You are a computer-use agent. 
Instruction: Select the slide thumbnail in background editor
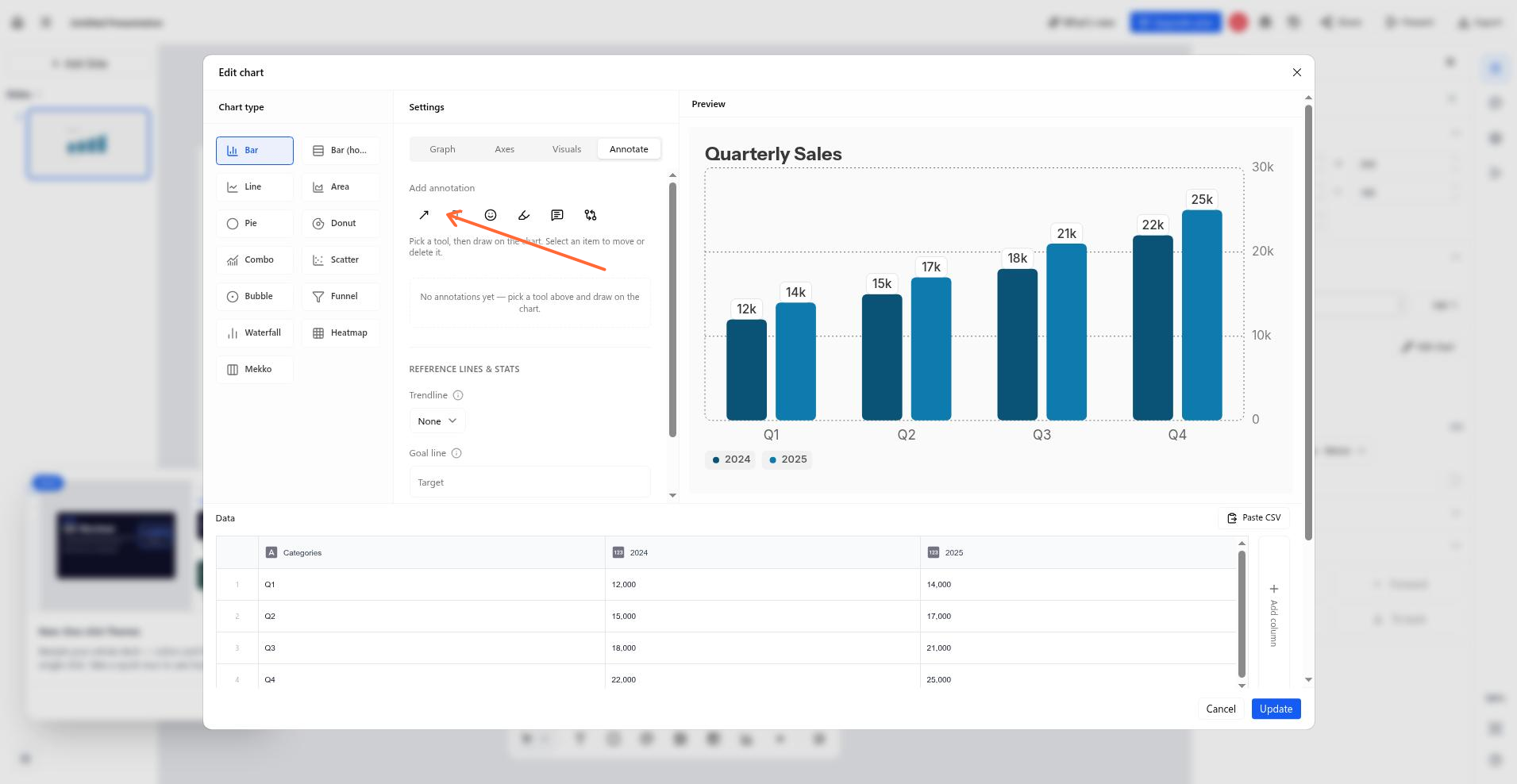[88, 144]
